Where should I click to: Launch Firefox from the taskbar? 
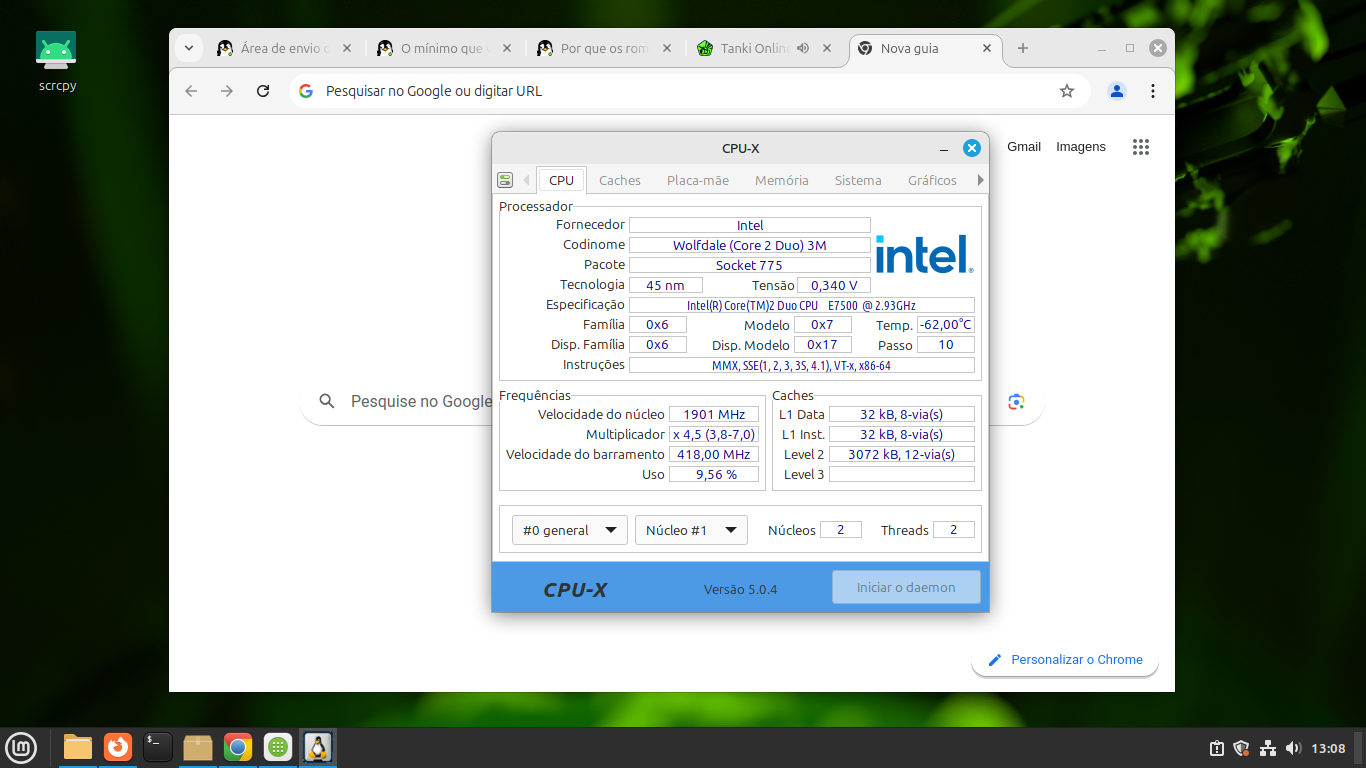pyautogui.click(x=118, y=747)
